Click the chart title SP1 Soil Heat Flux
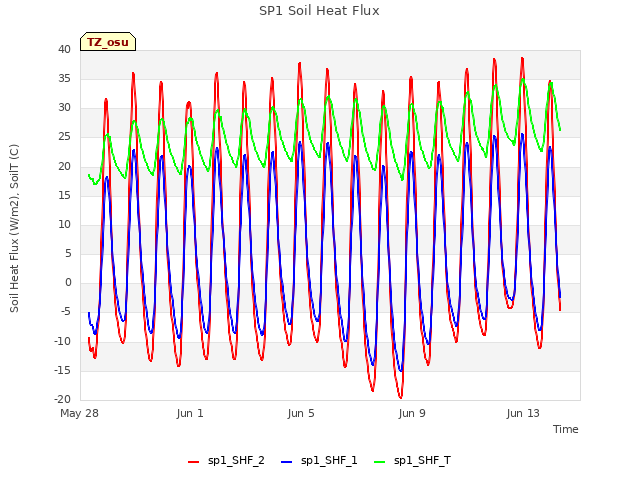This screenshot has width=640, height=480. click(319, 11)
